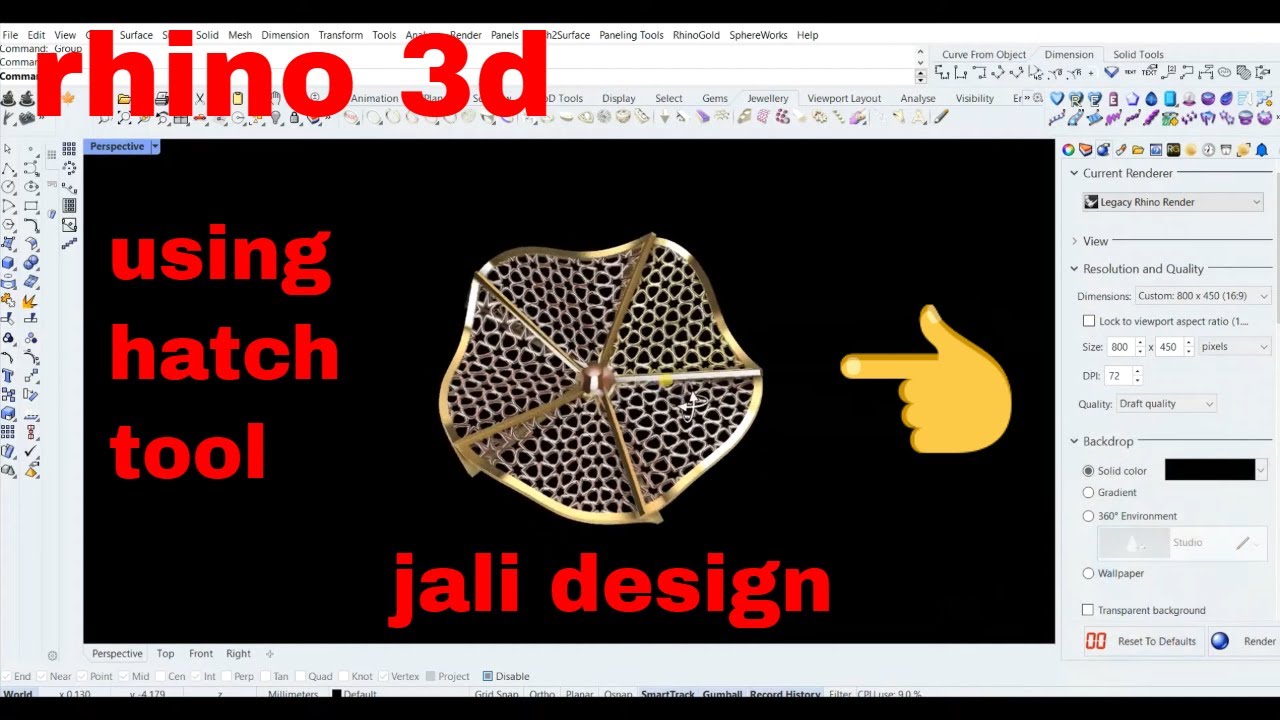The width and height of the screenshot is (1280, 720).
Task: Click the pencil icon in Jewellery toolbar
Action: pos(941,116)
